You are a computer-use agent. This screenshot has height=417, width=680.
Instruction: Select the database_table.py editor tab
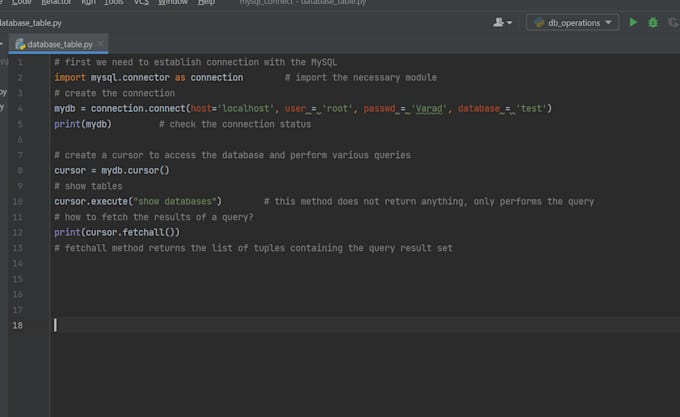click(58, 44)
